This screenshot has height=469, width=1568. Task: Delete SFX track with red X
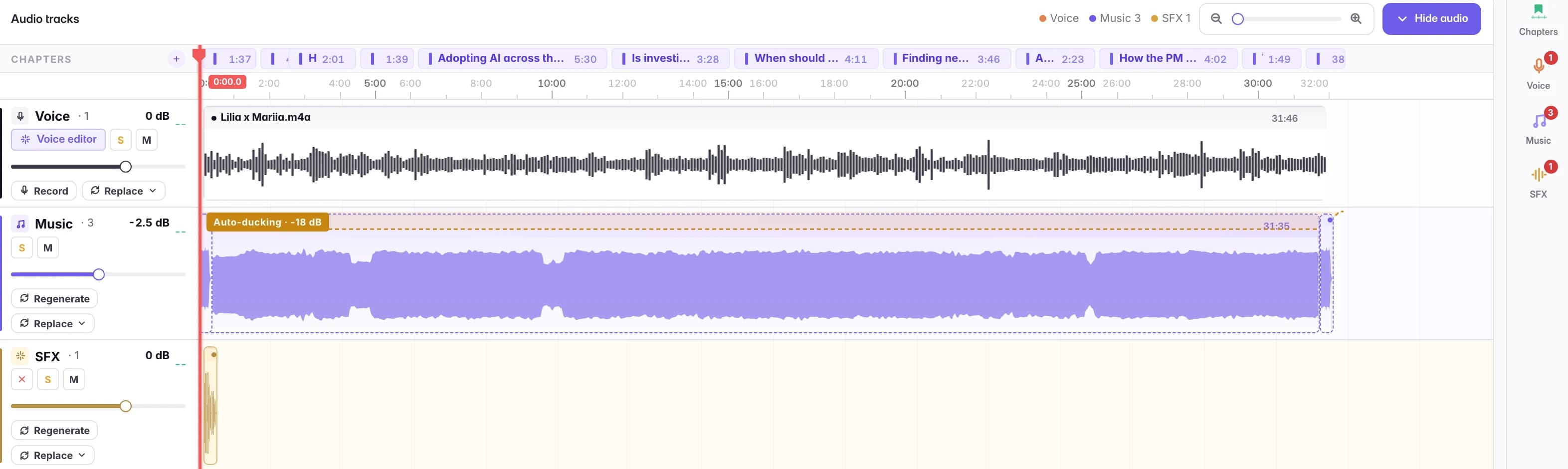click(x=22, y=380)
